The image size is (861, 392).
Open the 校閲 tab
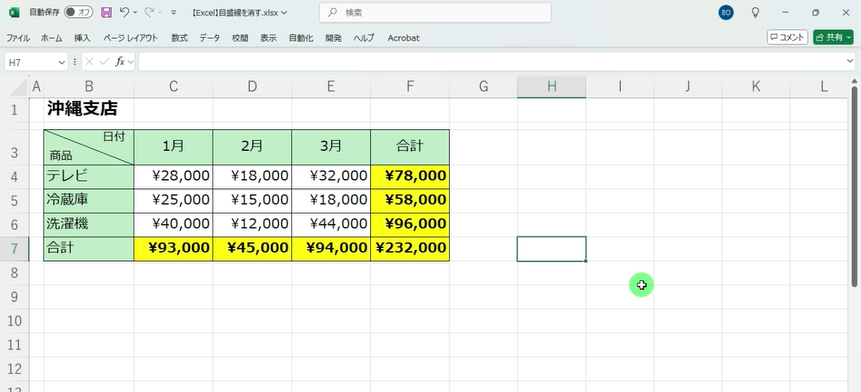(240, 38)
